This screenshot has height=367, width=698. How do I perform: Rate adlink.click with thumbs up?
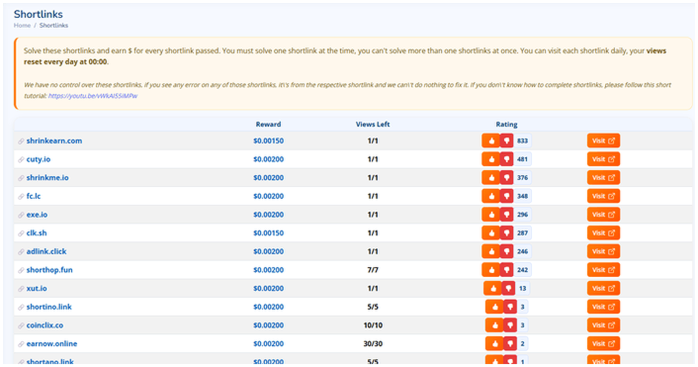coord(491,252)
